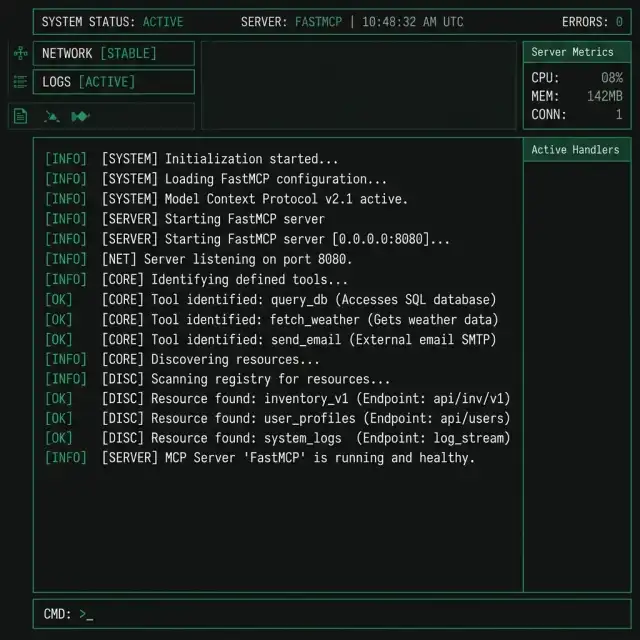Select log line 'Server listening on port 8080.'

click(x=198, y=259)
